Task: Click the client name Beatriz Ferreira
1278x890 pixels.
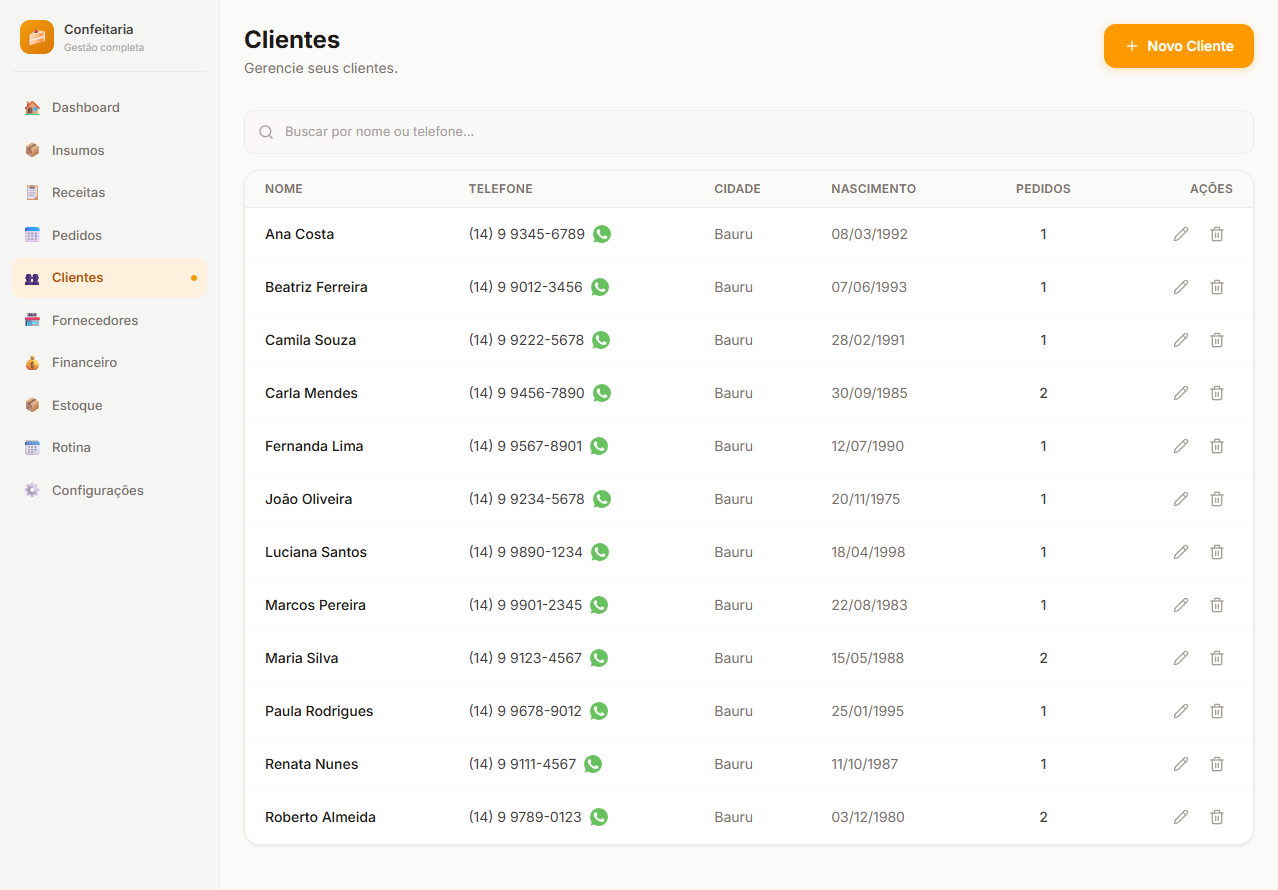Action: point(316,286)
